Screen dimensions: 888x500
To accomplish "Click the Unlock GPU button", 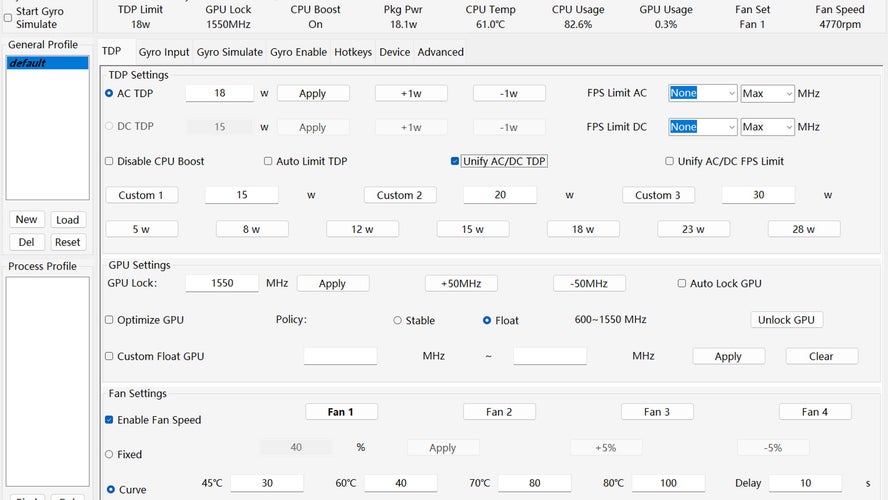I will [786, 320].
